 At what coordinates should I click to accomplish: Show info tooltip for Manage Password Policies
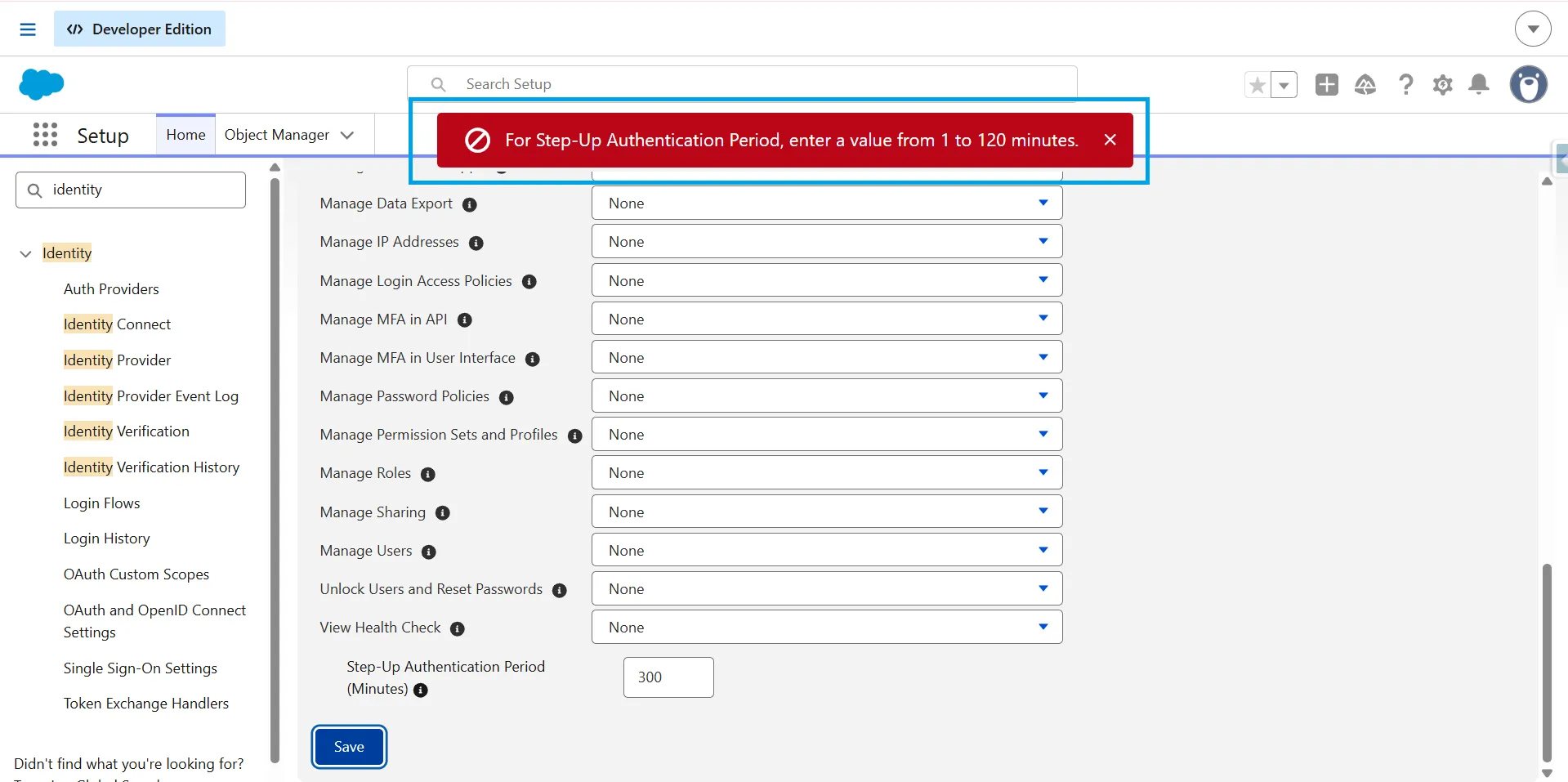(x=507, y=398)
